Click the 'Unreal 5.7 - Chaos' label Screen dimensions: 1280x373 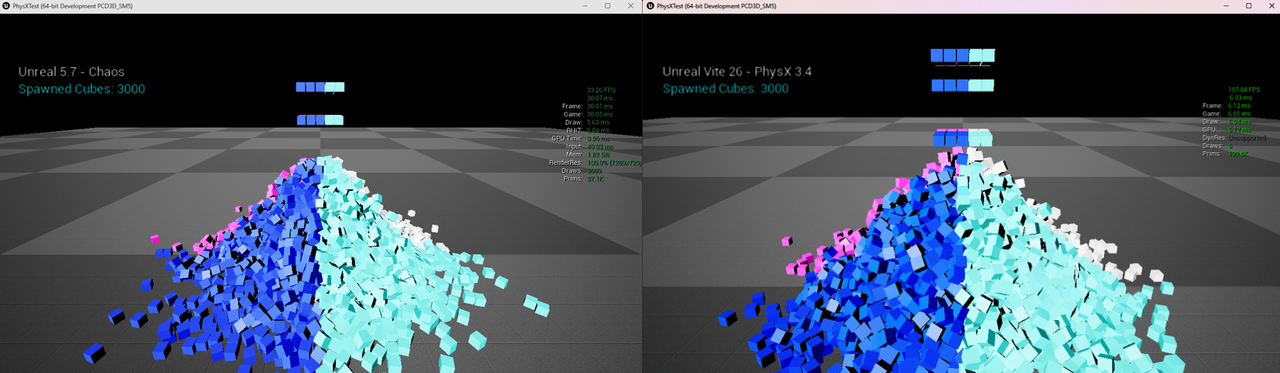point(71,72)
